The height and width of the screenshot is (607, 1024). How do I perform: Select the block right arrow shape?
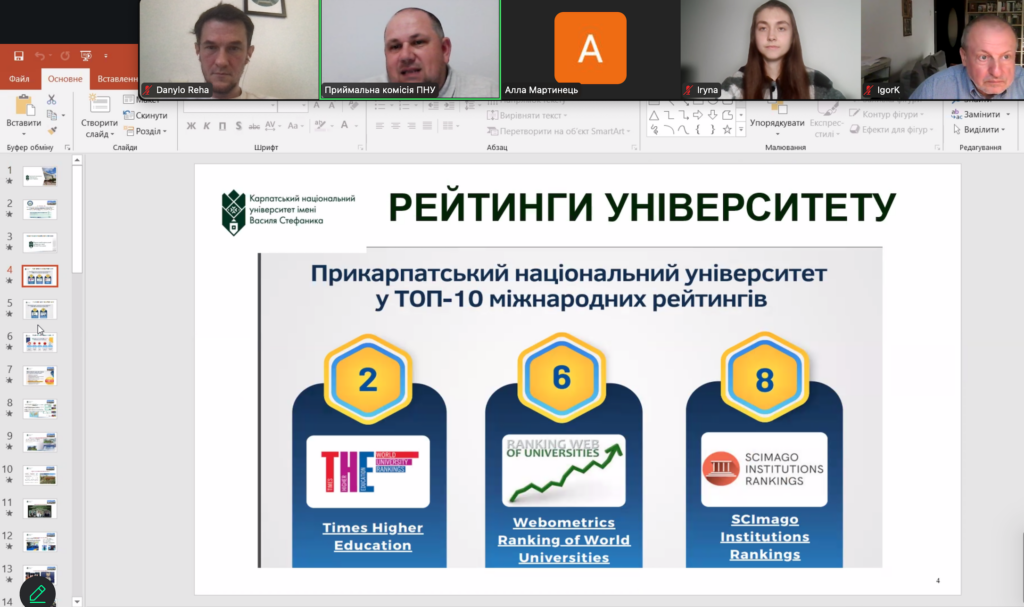pos(698,116)
